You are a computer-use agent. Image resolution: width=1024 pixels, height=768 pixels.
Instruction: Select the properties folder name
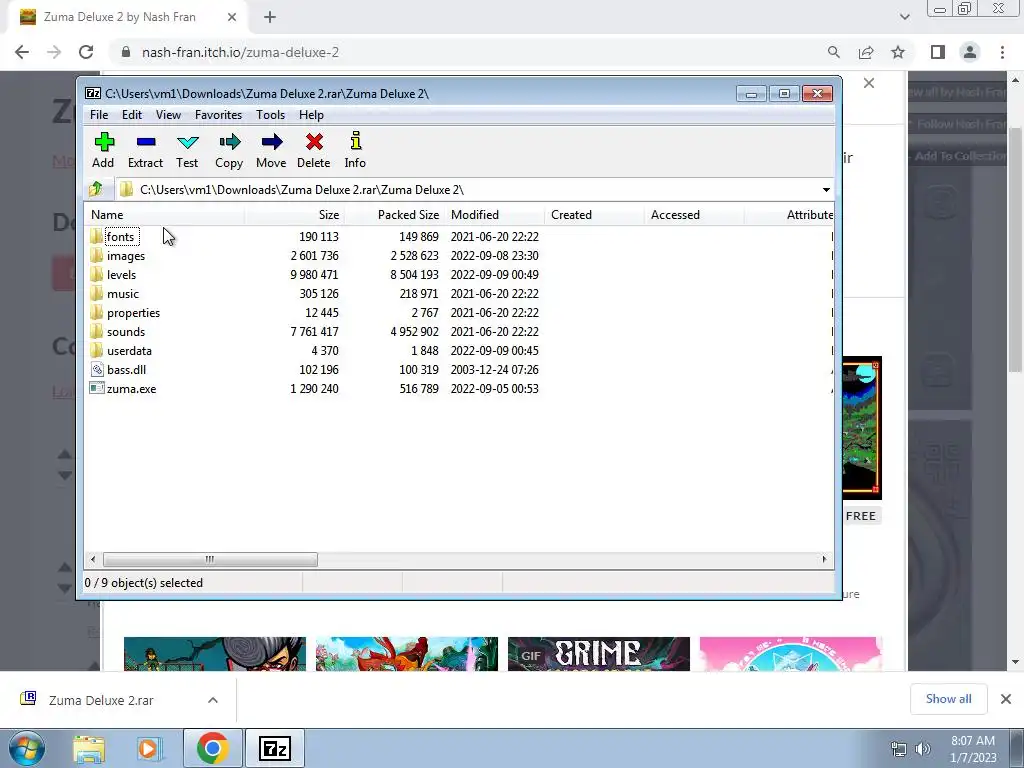(x=133, y=313)
